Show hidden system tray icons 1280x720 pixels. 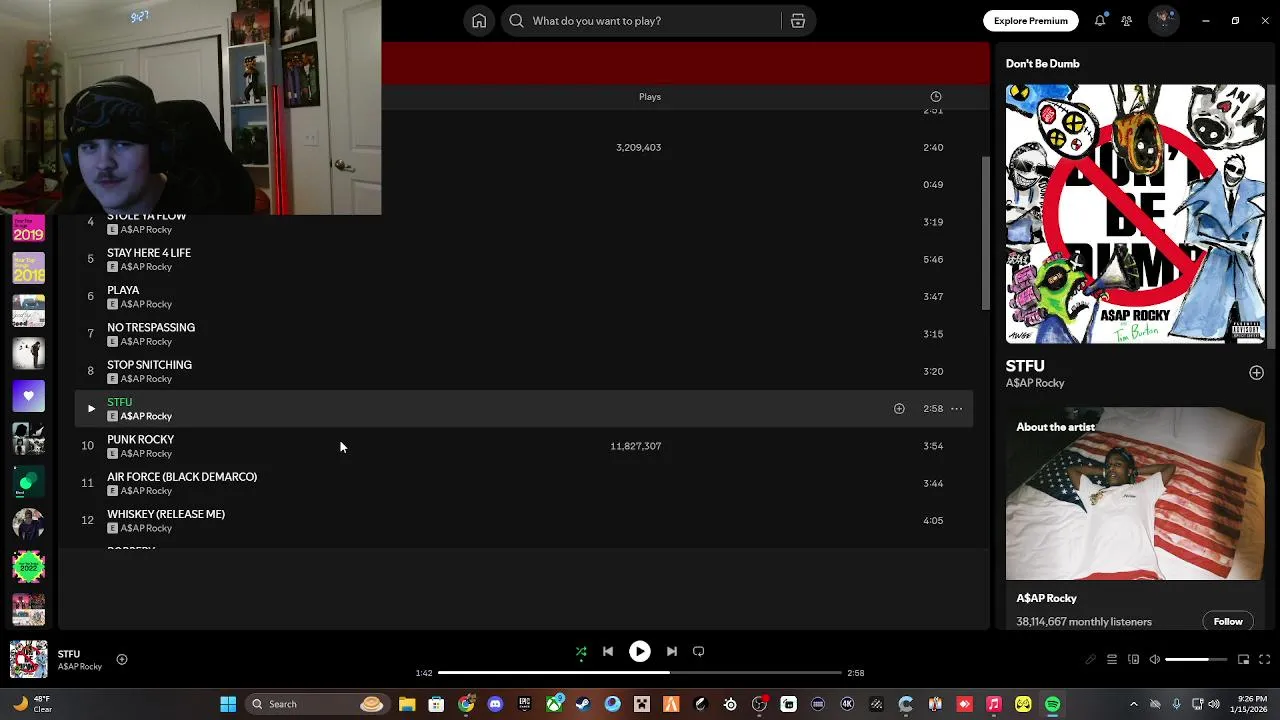tap(1133, 704)
